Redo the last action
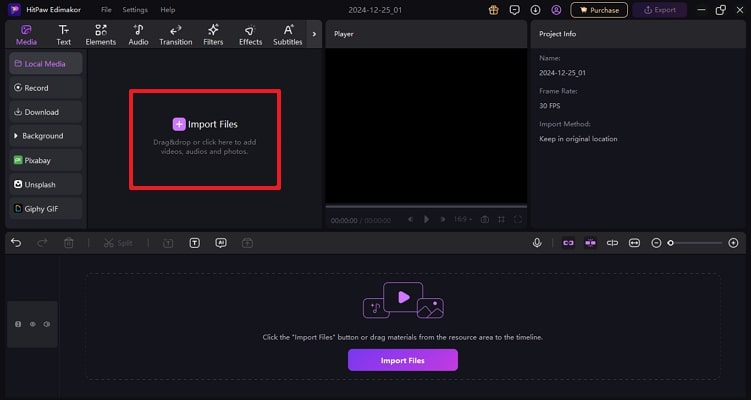 [x=42, y=243]
